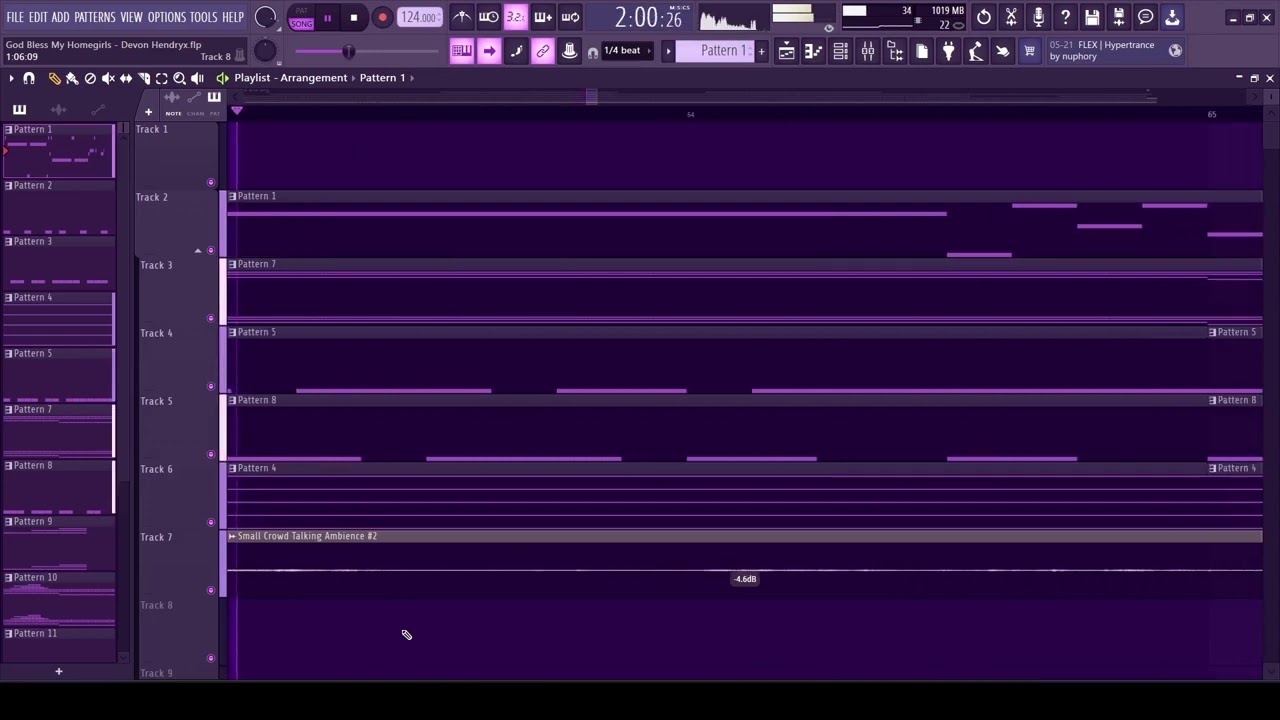Open the 1/4 beat snap dropdown
Screen dimensions: 1280x720
coord(627,51)
